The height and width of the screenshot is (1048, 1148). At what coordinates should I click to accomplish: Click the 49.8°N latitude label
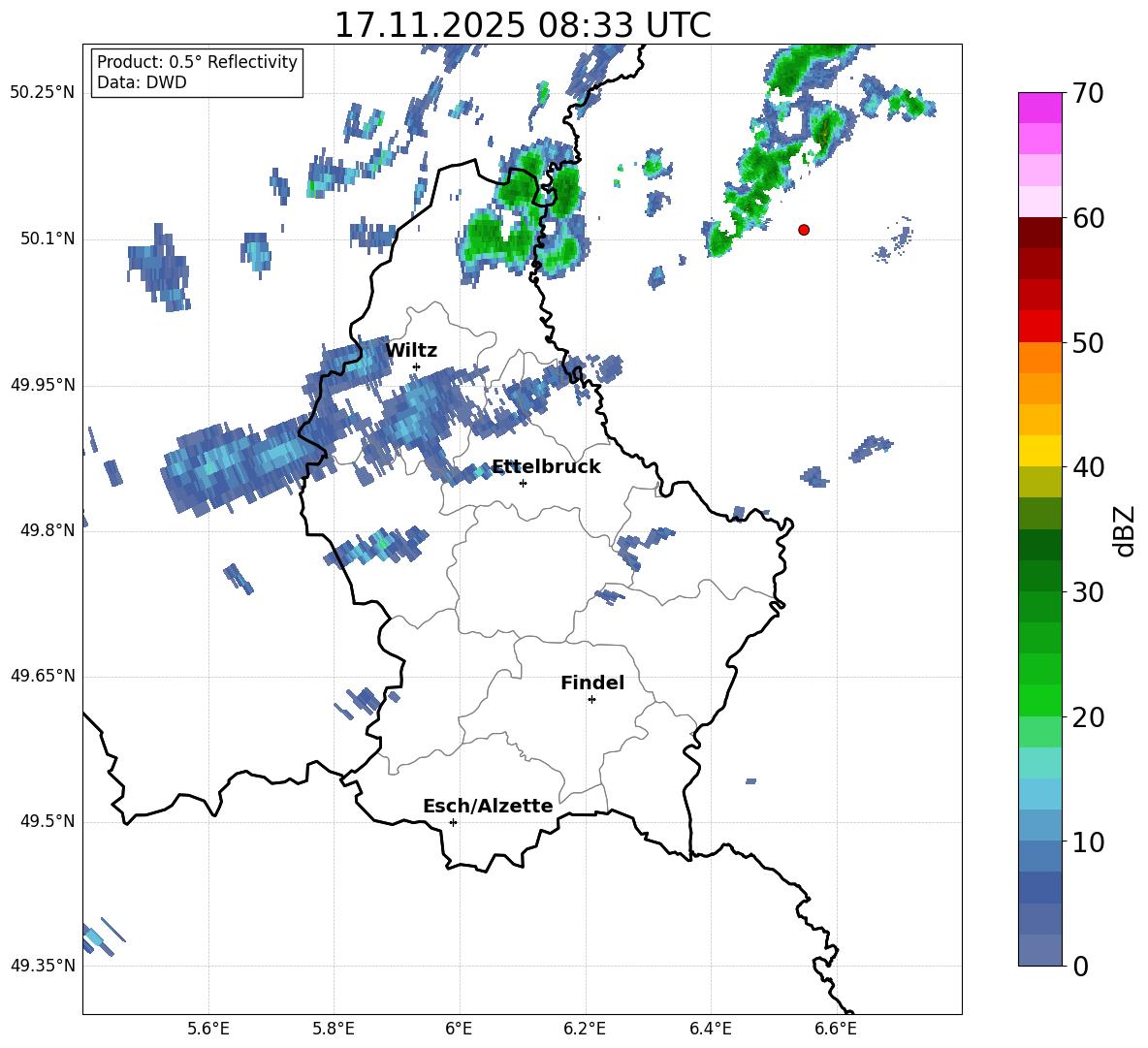(48, 530)
